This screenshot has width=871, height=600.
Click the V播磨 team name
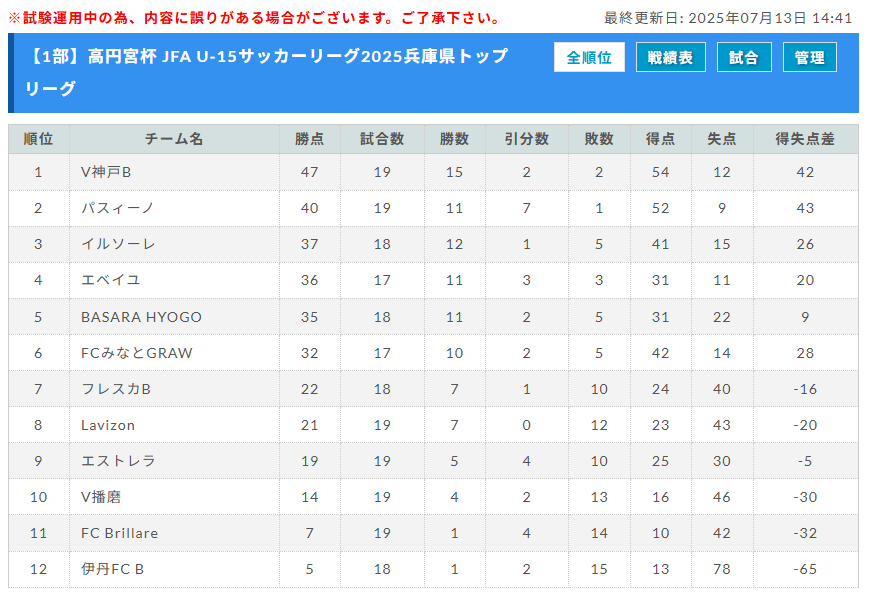(x=101, y=497)
